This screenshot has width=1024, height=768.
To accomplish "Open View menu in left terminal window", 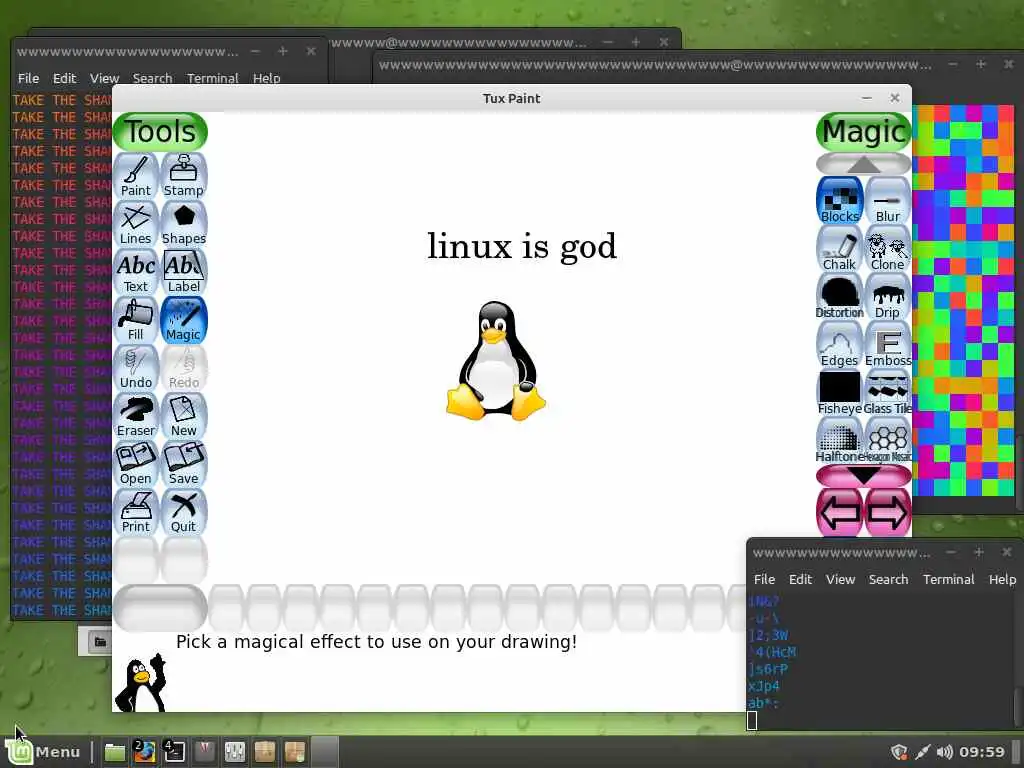I will click(x=104, y=78).
